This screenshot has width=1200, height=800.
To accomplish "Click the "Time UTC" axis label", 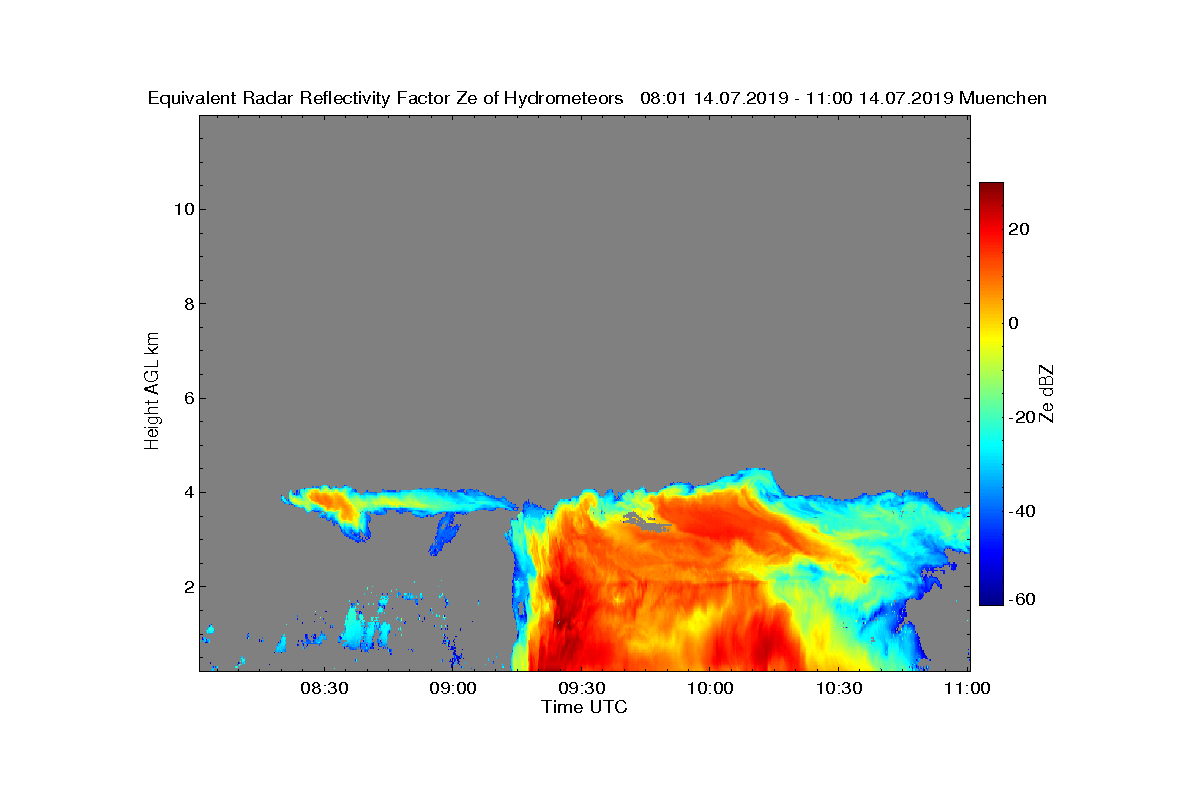I will coord(584,708).
